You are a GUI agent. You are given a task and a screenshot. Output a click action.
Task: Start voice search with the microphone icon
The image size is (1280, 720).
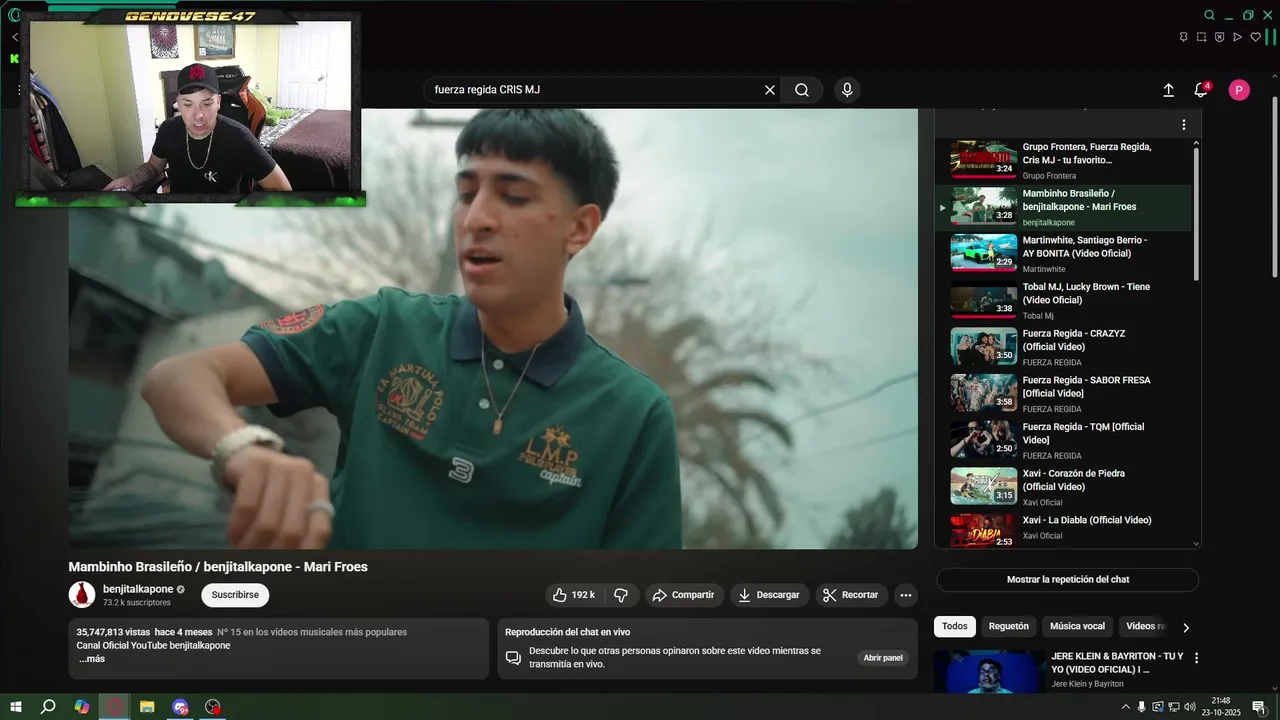pyautogui.click(x=847, y=90)
